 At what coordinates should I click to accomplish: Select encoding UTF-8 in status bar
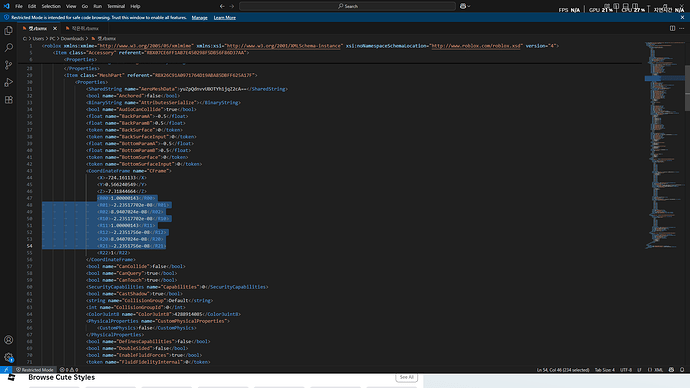626,370
